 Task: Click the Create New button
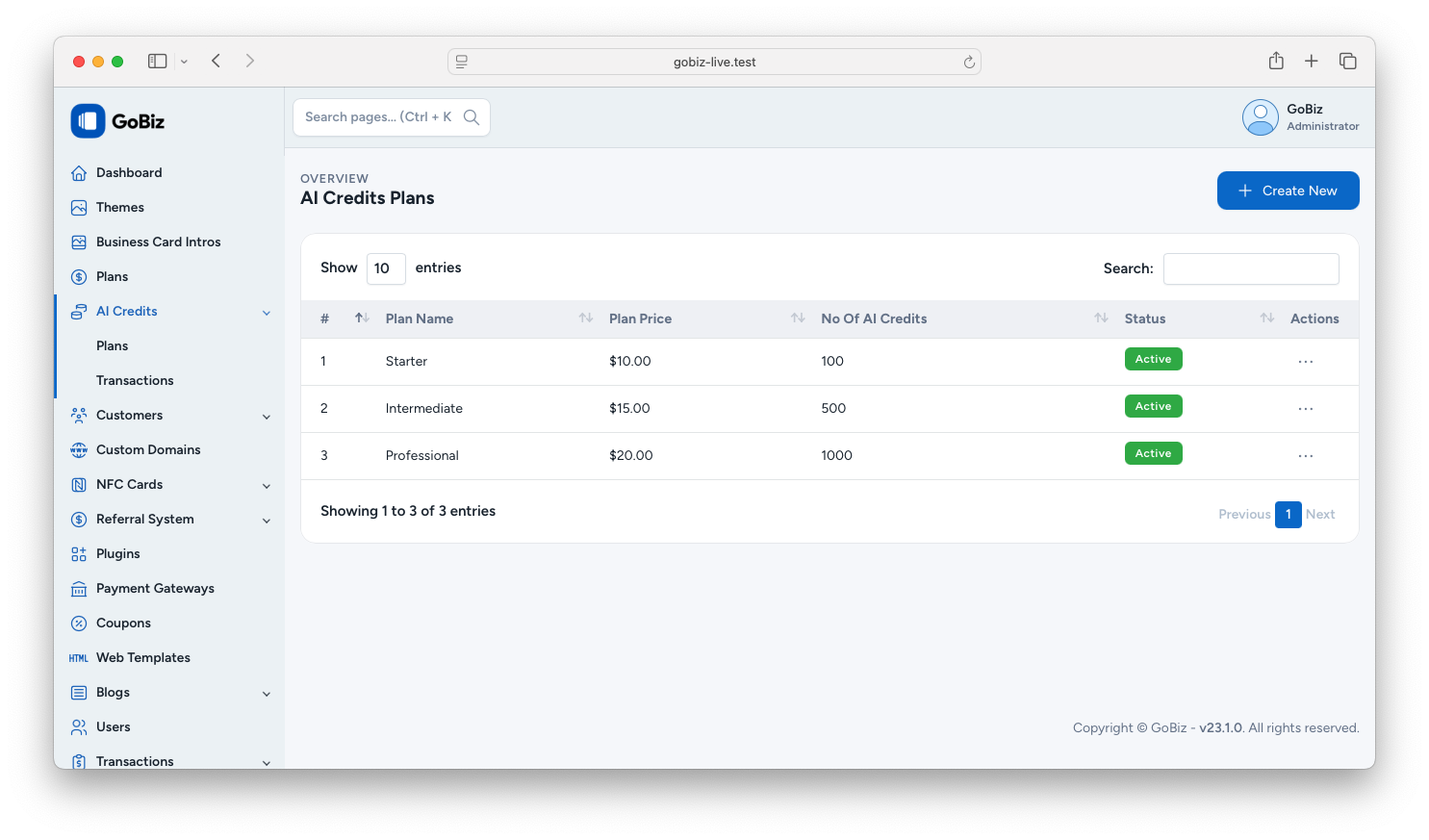(1289, 191)
